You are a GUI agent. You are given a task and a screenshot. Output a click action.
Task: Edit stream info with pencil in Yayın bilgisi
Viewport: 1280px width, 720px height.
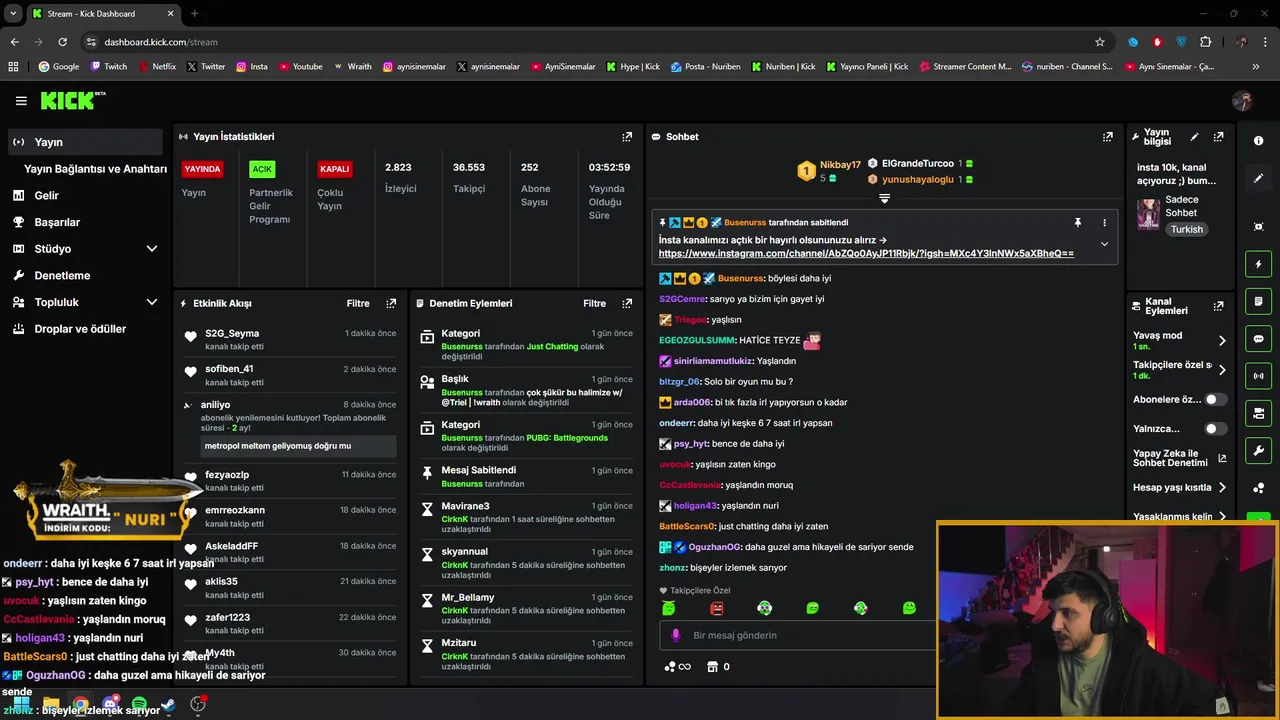pyautogui.click(x=1194, y=137)
